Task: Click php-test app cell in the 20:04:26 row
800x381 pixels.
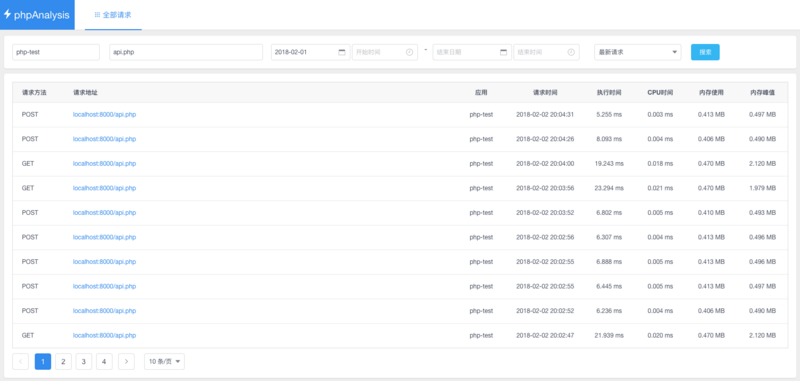Action: [x=481, y=139]
